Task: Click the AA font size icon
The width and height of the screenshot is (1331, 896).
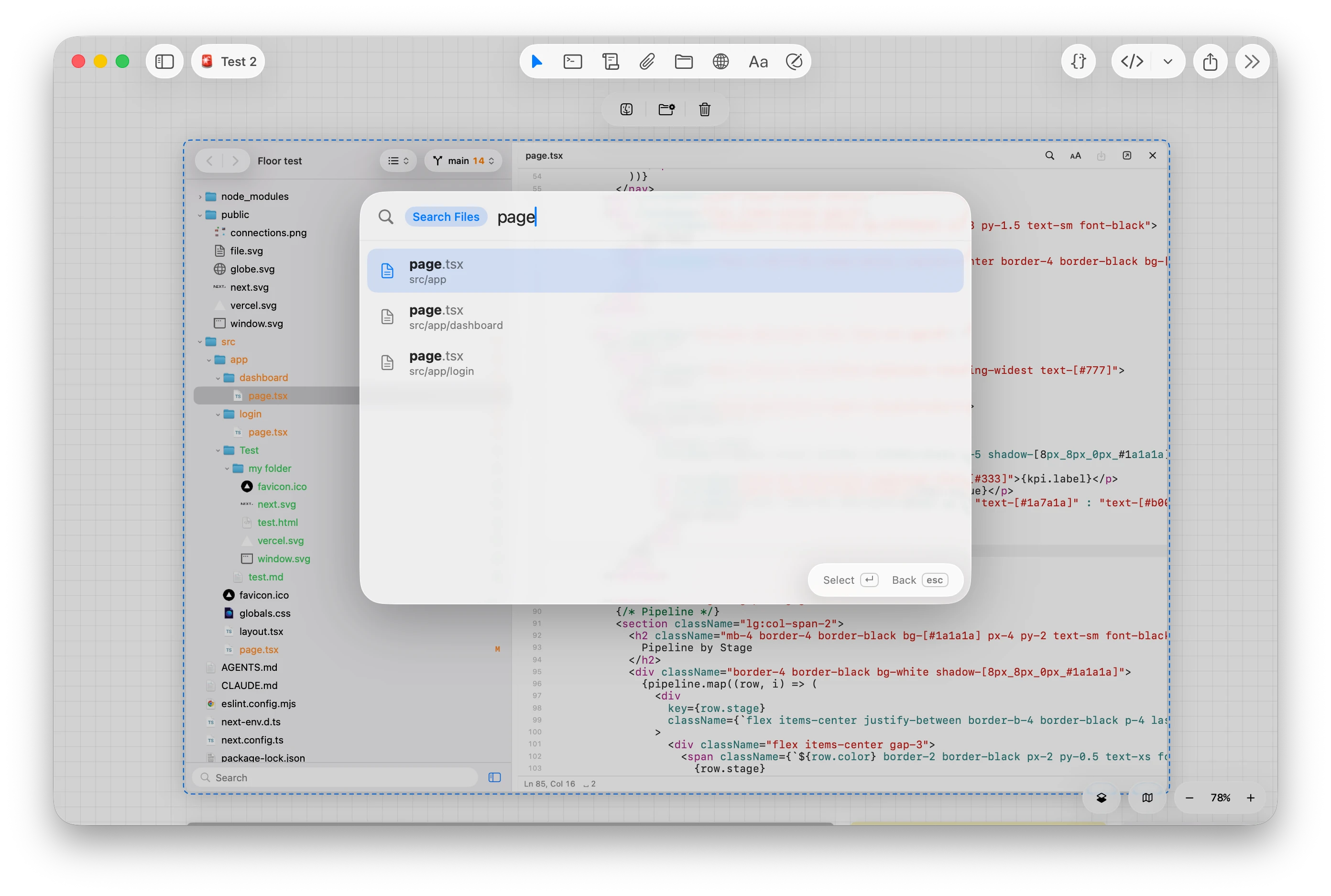Action: pos(1075,155)
